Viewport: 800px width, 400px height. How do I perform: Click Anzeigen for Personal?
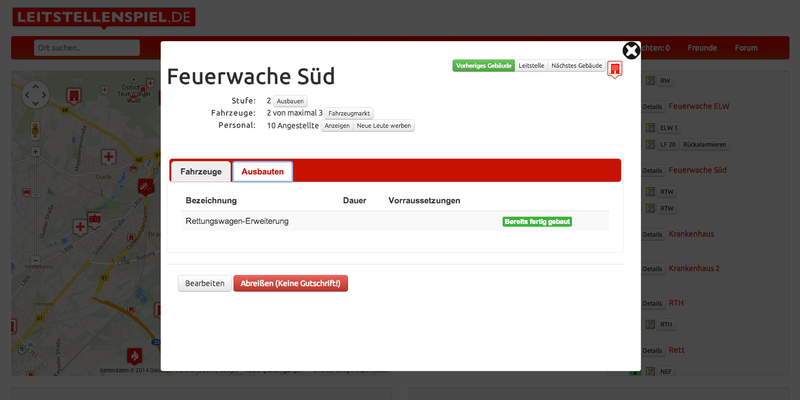(337, 126)
